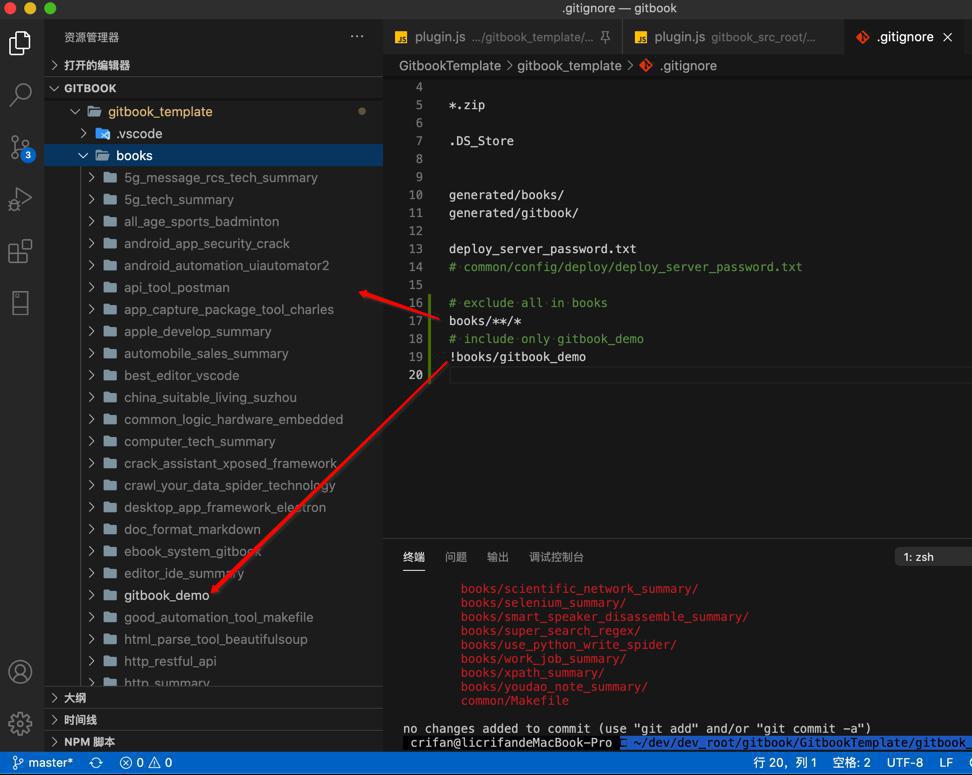Open the Run and Debug view
The height and width of the screenshot is (775, 972).
(x=20, y=199)
